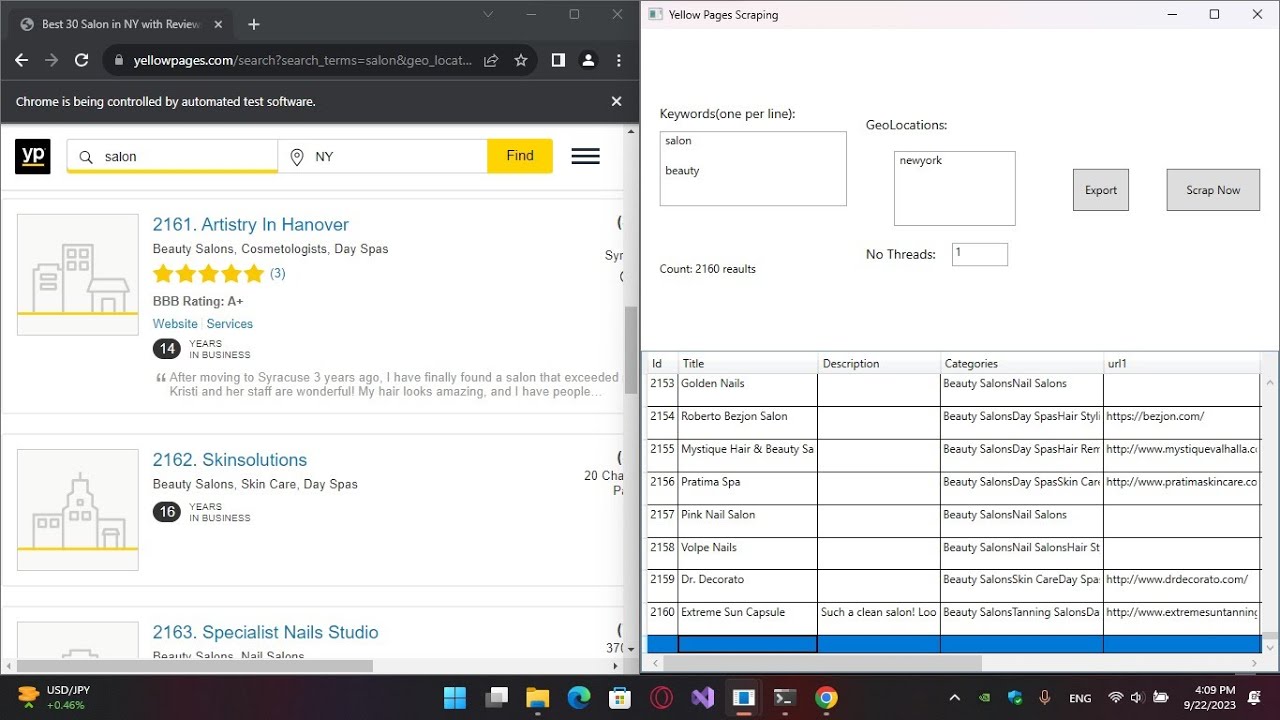Show hidden system tray icons
This screenshot has width=1280, height=720.
tap(954, 698)
